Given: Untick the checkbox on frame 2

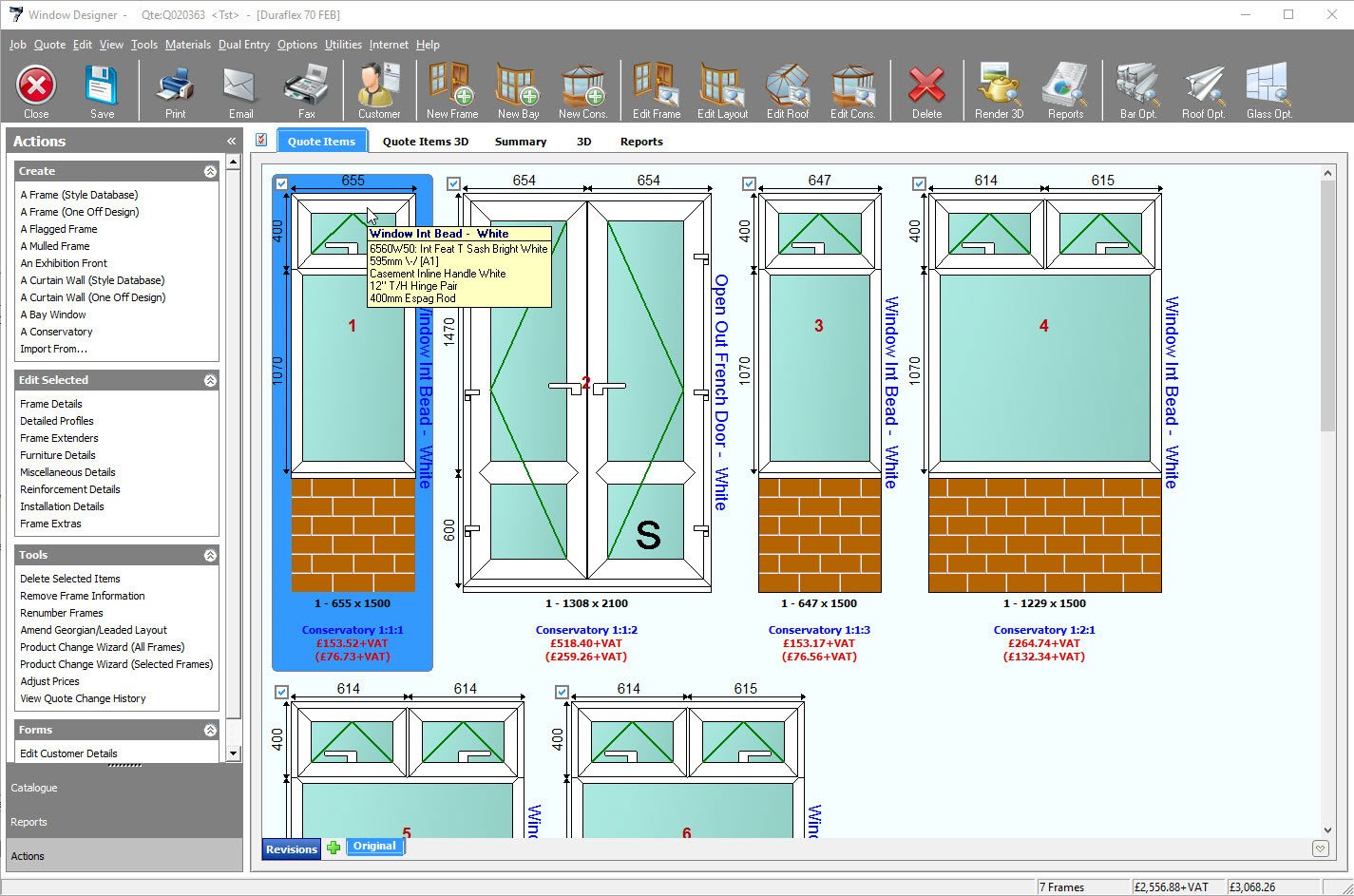Looking at the screenshot, I should click(x=454, y=183).
